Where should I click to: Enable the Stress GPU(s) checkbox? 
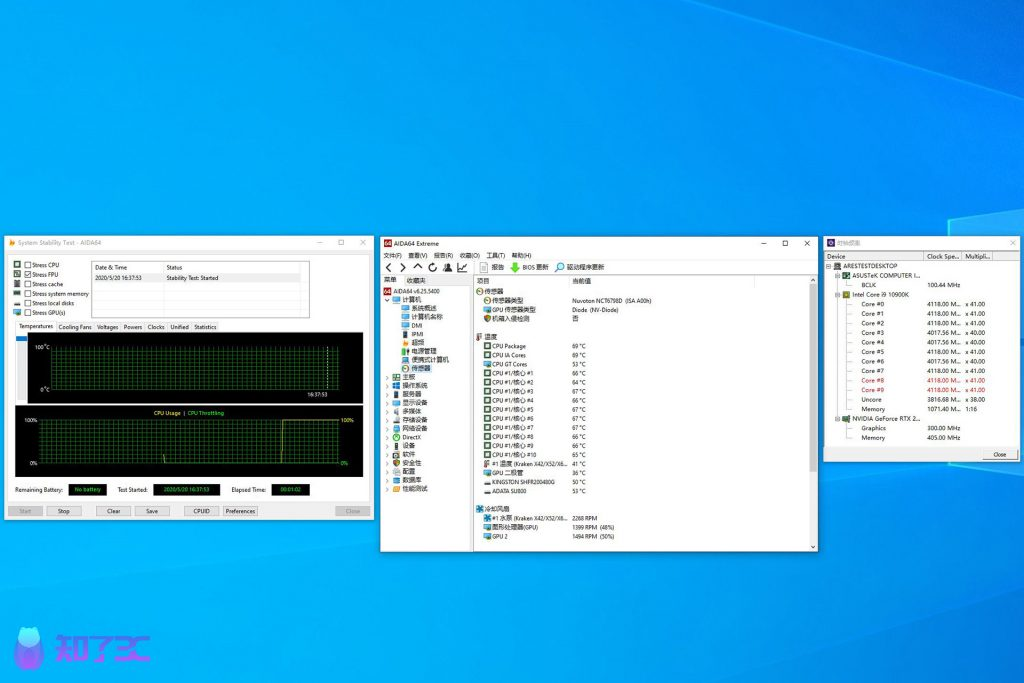tap(28, 313)
